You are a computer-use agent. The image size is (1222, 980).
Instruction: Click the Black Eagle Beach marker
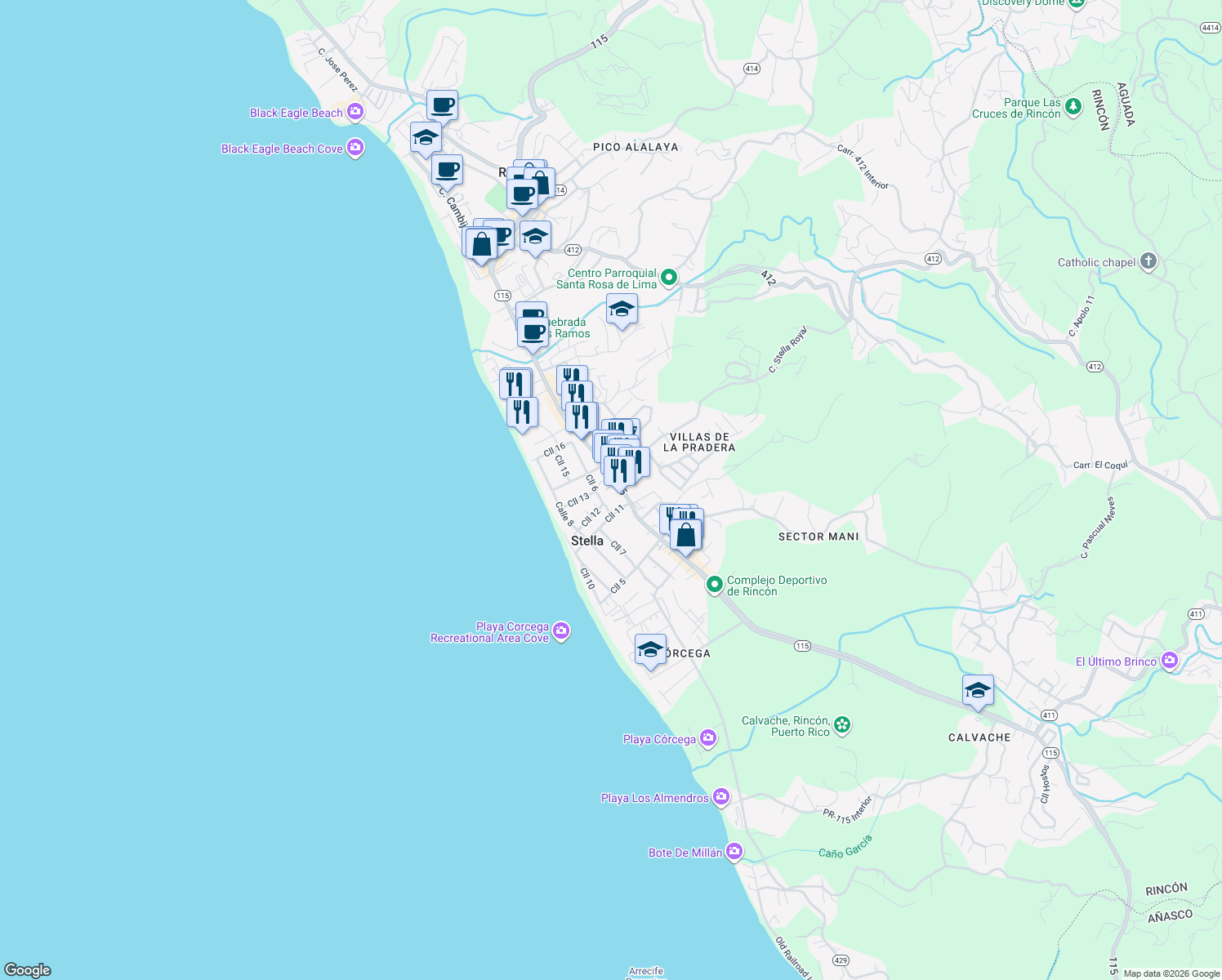(355, 112)
